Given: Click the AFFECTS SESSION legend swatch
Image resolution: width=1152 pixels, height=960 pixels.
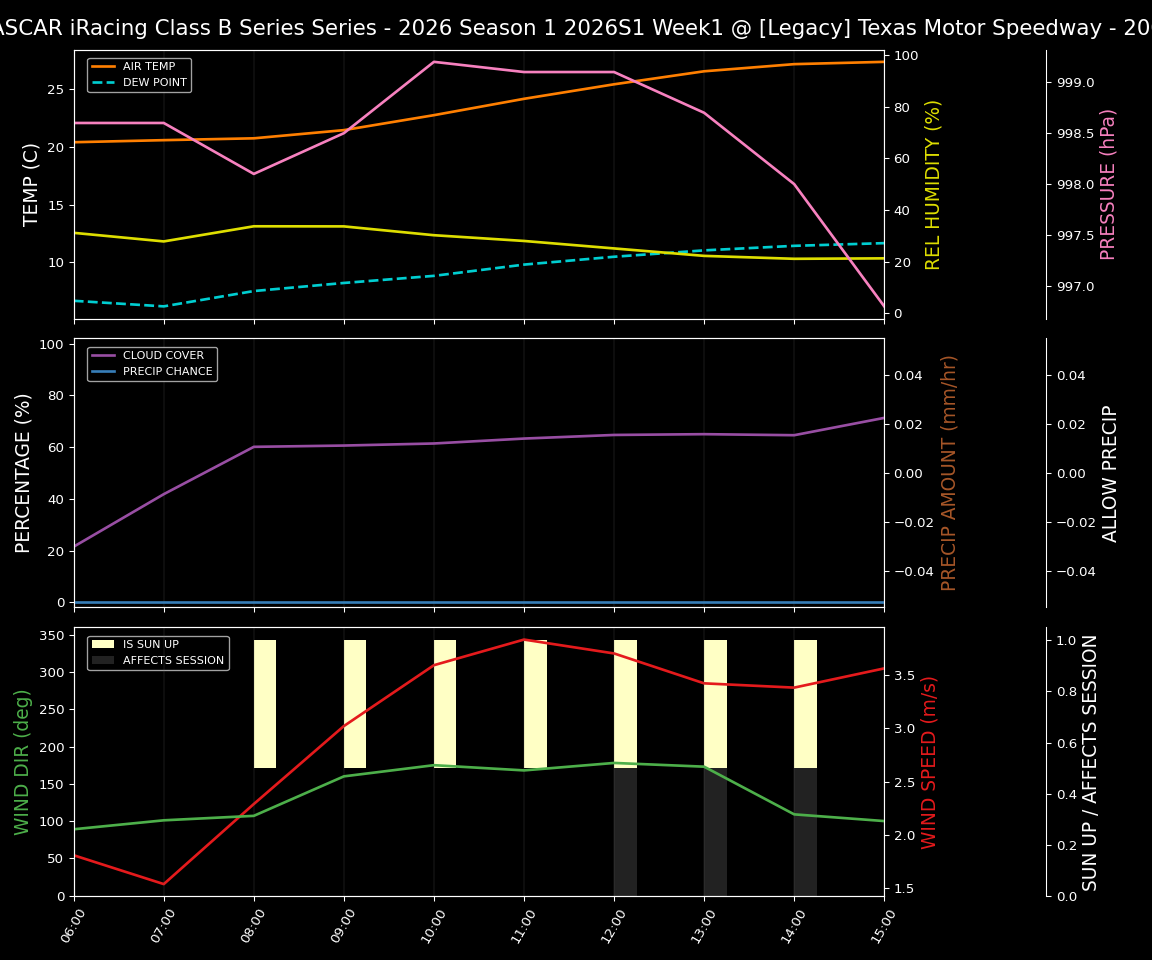Looking at the screenshot, I should click(x=105, y=661).
